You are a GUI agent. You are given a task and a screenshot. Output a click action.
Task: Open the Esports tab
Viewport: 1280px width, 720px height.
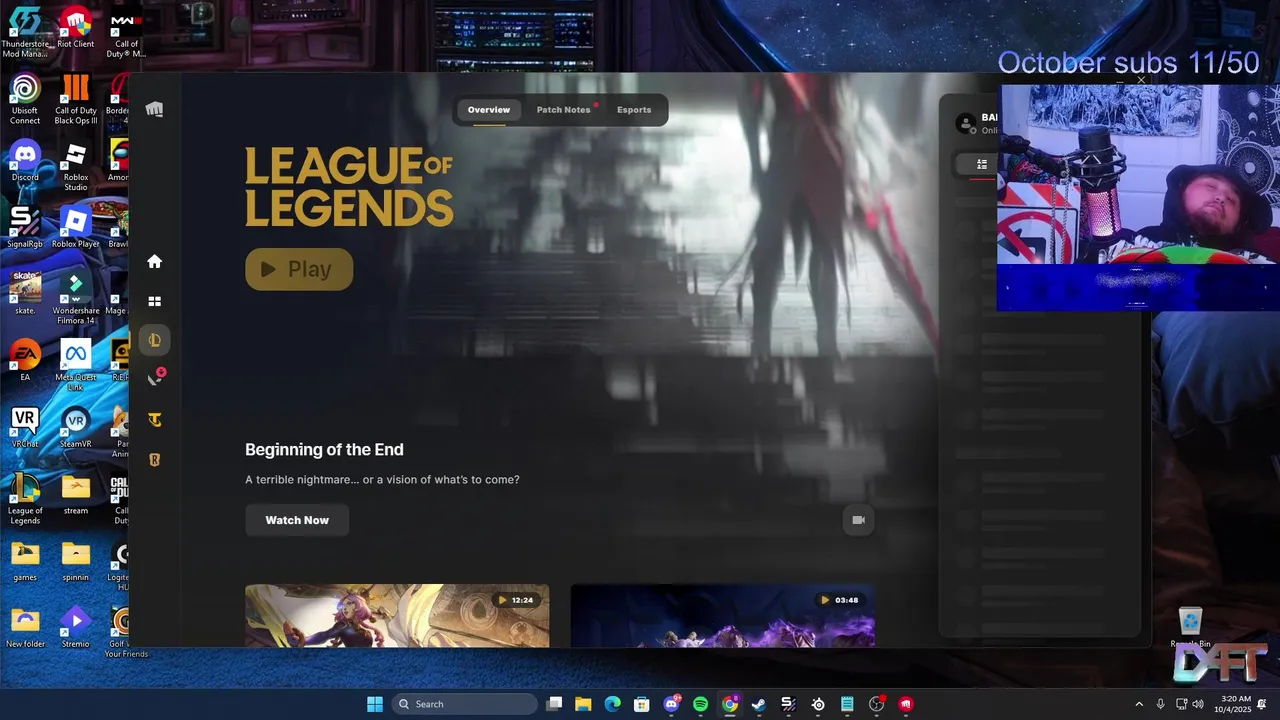coord(634,110)
